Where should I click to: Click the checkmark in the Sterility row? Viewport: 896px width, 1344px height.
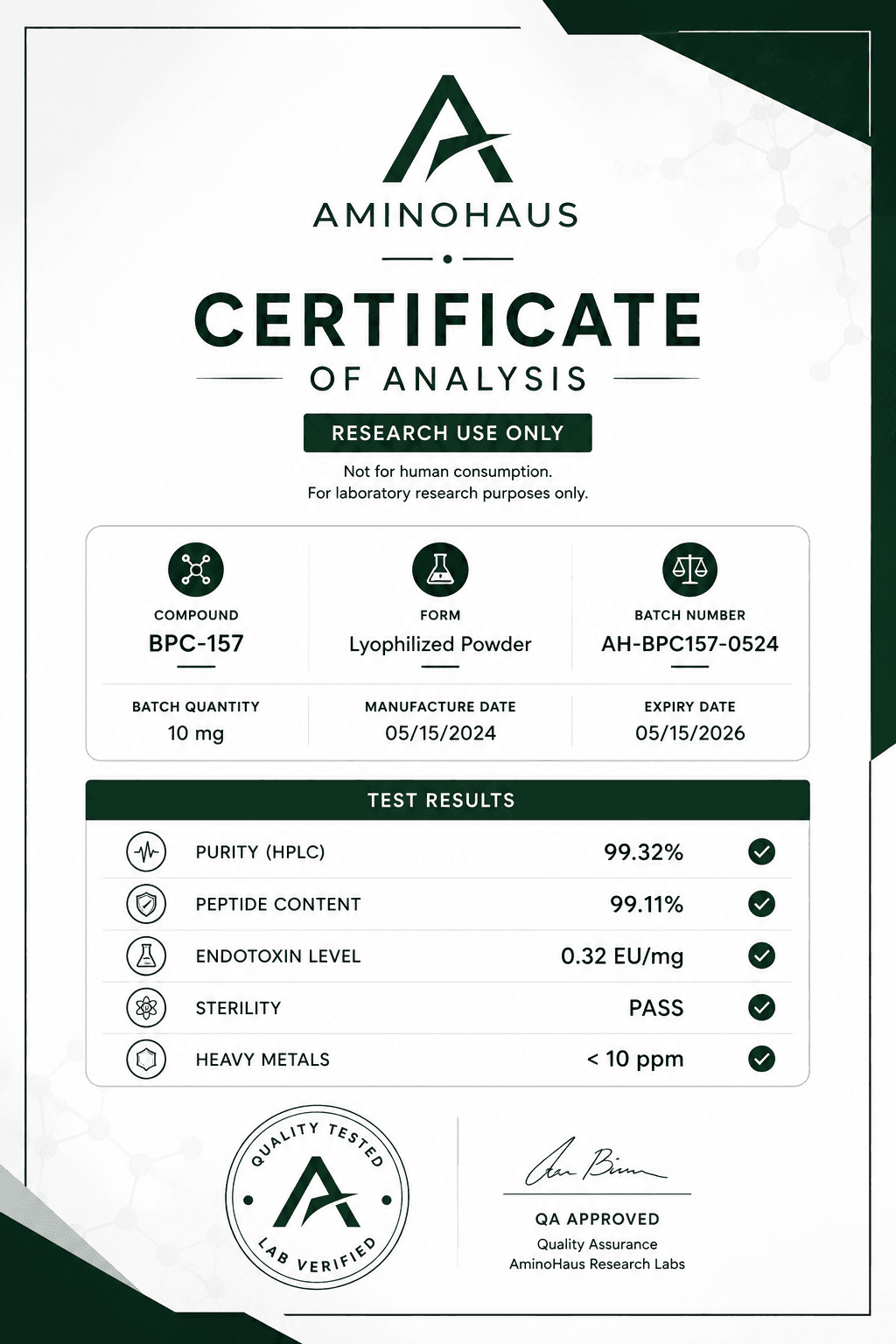point(762,1008)
